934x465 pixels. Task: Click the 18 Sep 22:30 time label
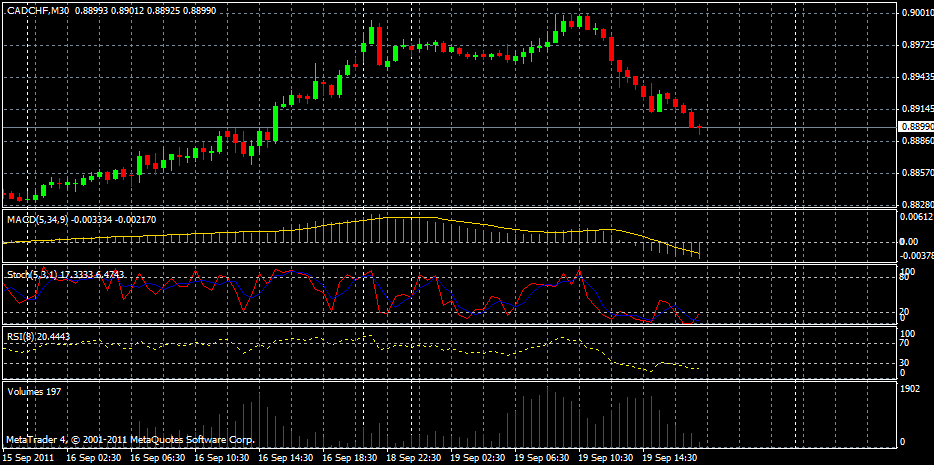(415, 457)
